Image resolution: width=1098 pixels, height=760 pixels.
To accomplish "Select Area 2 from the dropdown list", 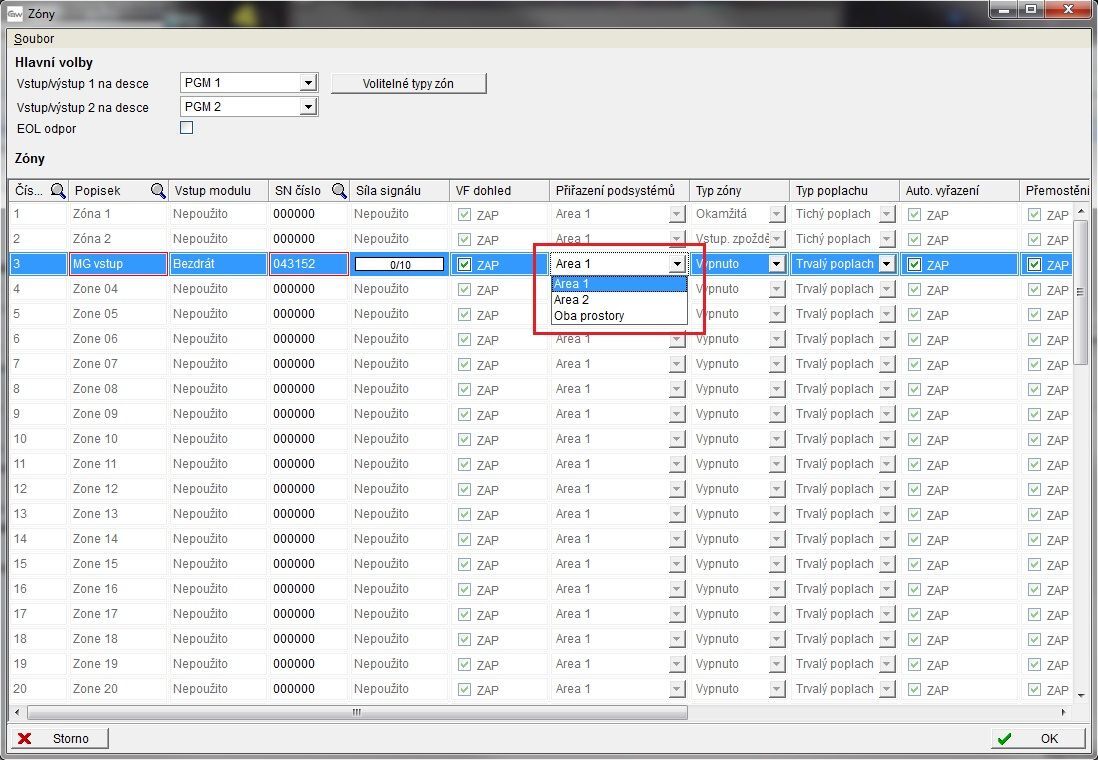I will click(x=572, y=300).
